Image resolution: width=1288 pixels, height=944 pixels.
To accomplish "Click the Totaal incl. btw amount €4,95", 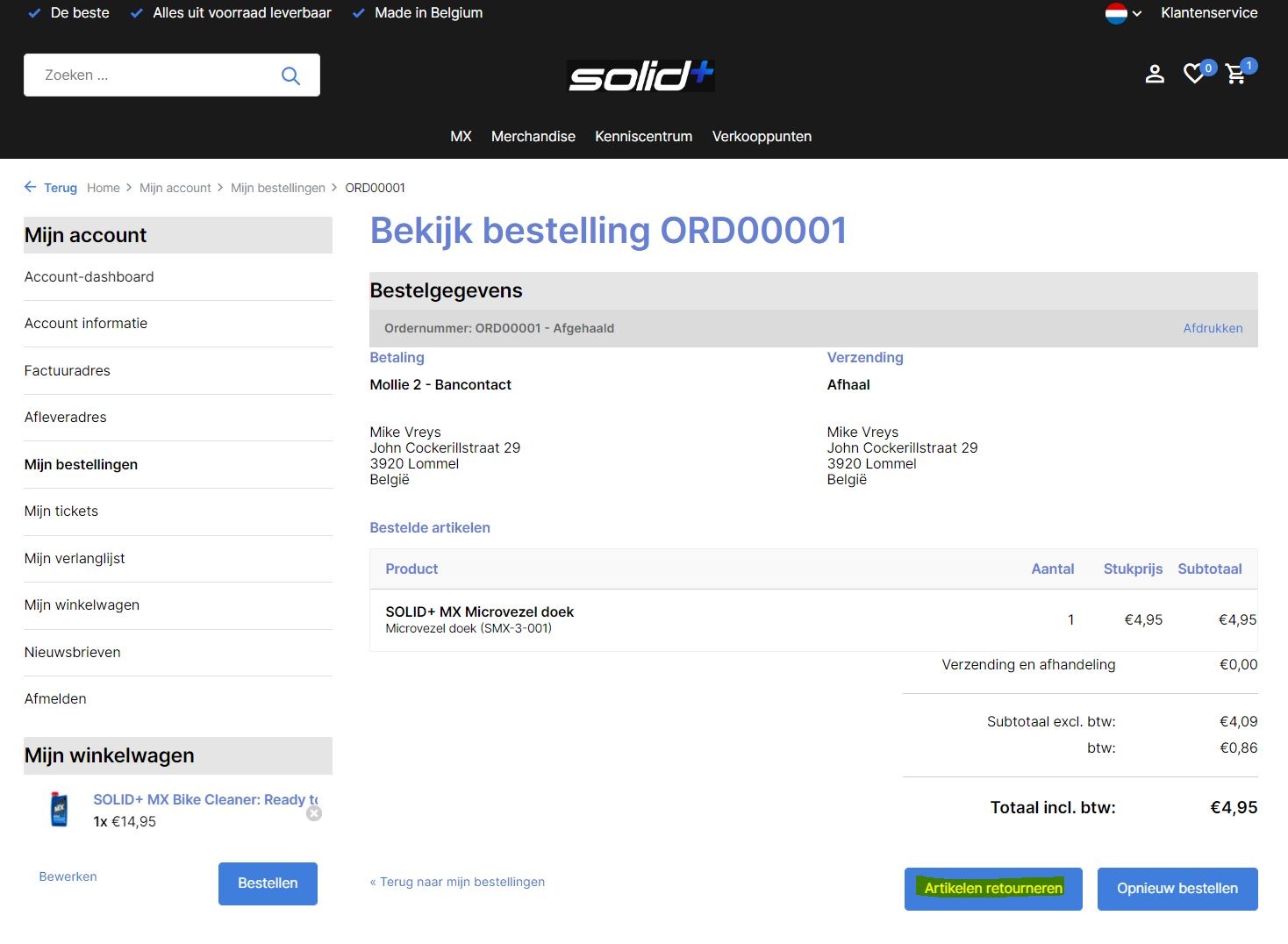I will [1234, 807].
